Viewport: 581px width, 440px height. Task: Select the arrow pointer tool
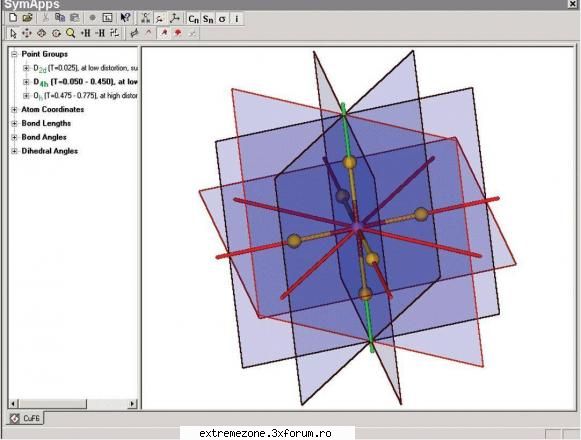[13, 33]
